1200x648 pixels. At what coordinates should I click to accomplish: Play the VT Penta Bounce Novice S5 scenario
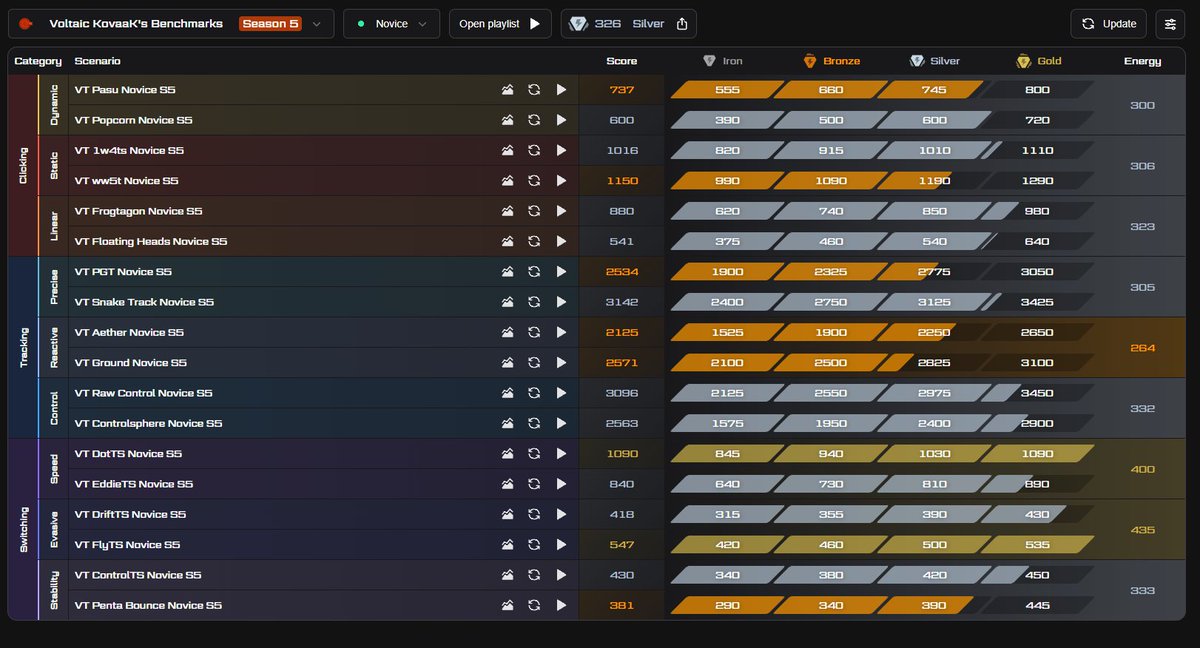561,606
